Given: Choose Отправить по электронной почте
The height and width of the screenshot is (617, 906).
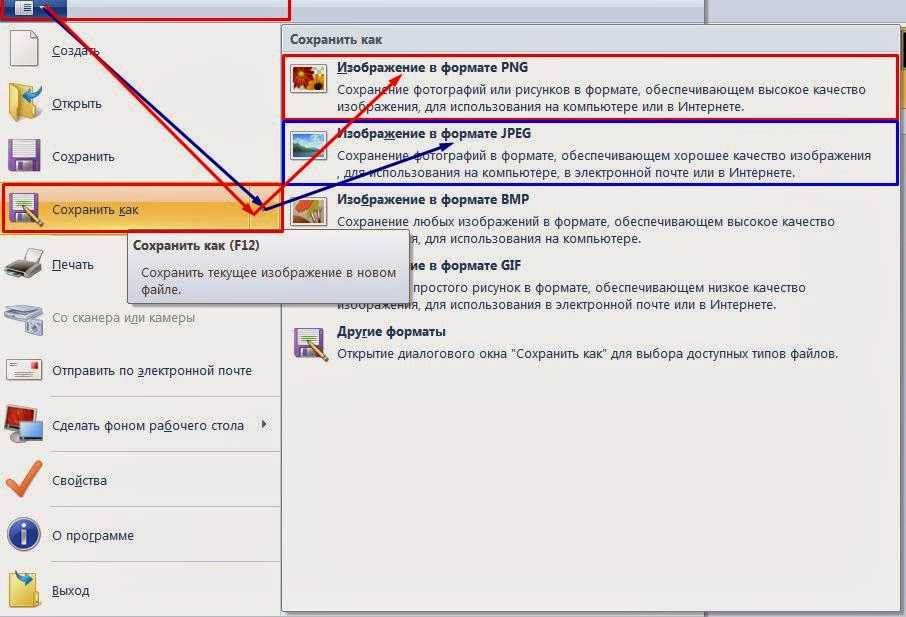Looking at the screenshot, I should (141, 370).
